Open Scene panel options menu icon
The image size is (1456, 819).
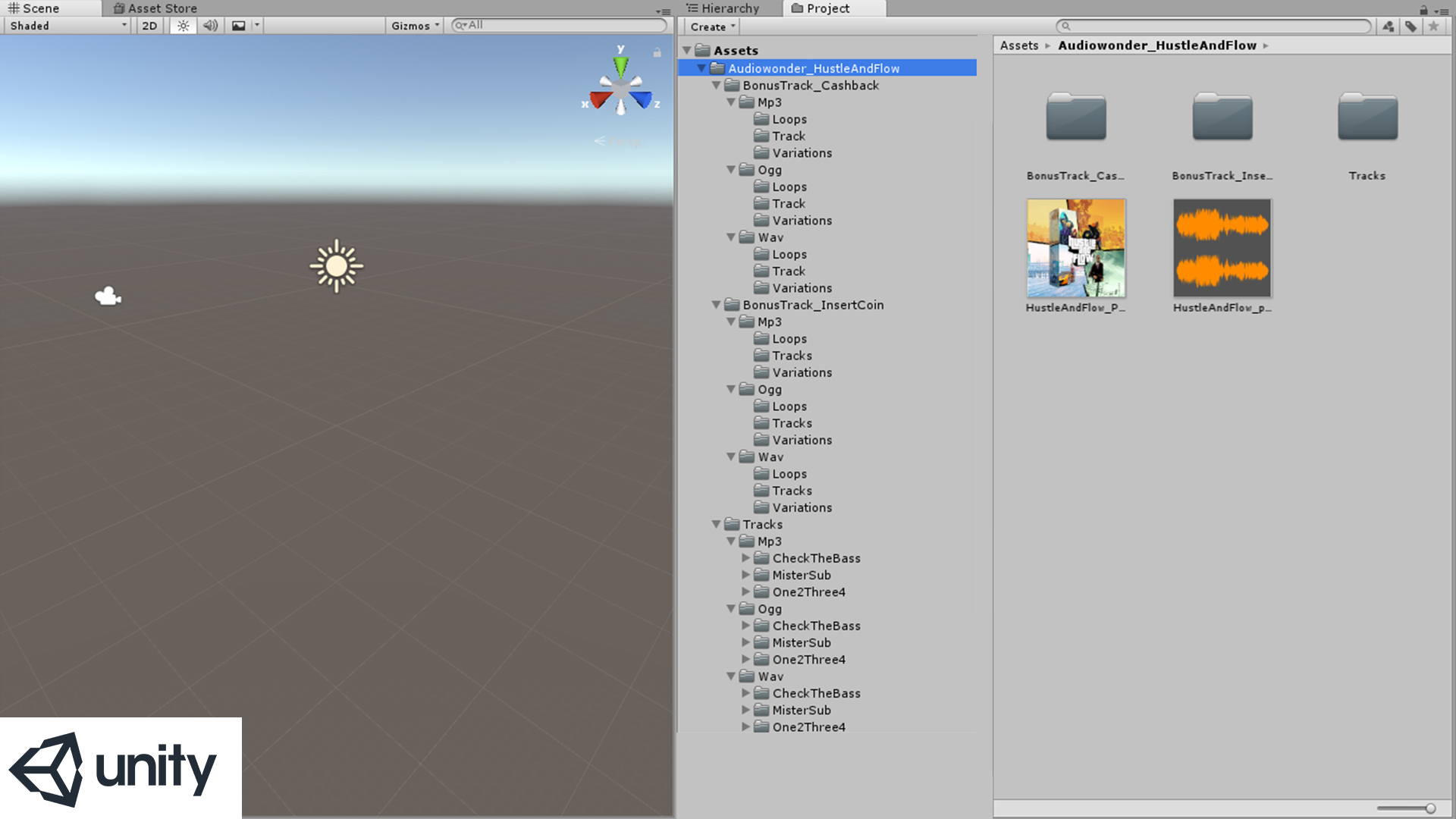click(663, 11)
